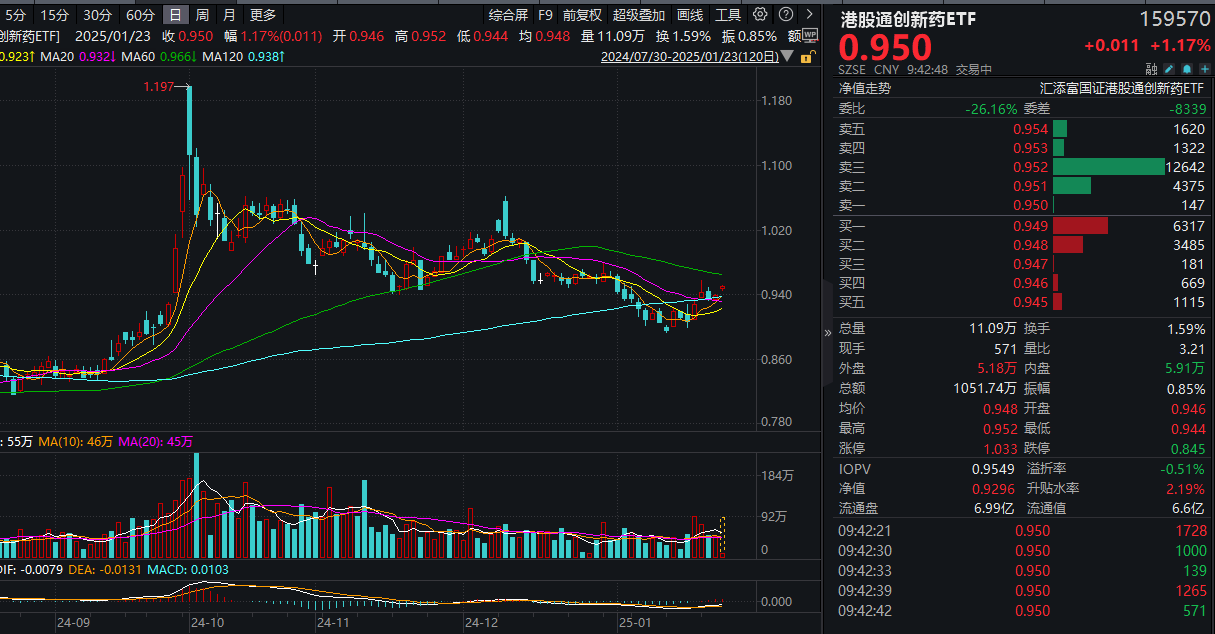
Task: Click the monitor icon beside 额
Action: point(810,34)
